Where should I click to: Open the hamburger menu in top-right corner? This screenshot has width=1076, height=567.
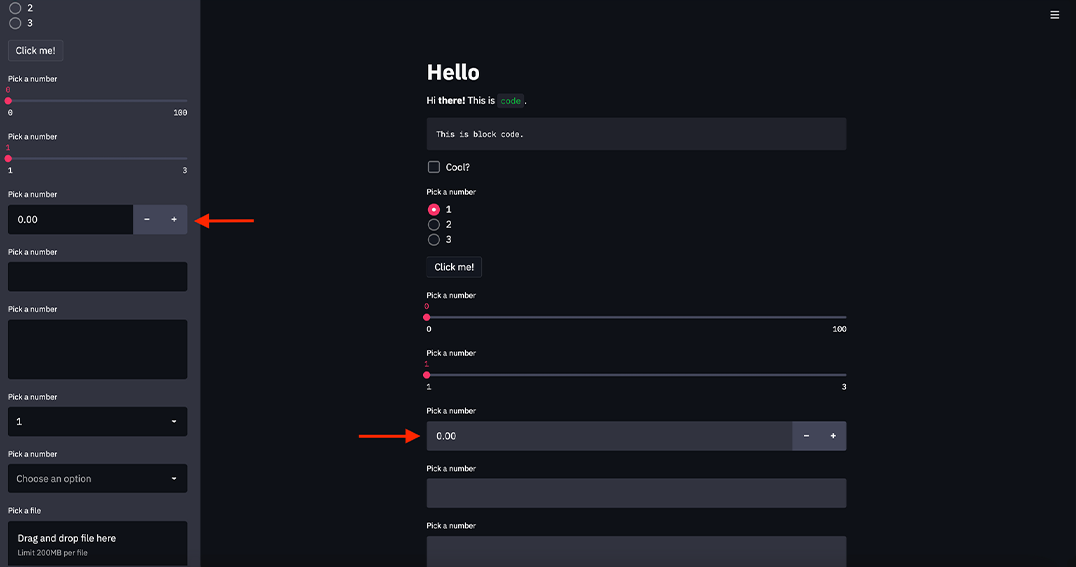click(x=1054, y=15)
